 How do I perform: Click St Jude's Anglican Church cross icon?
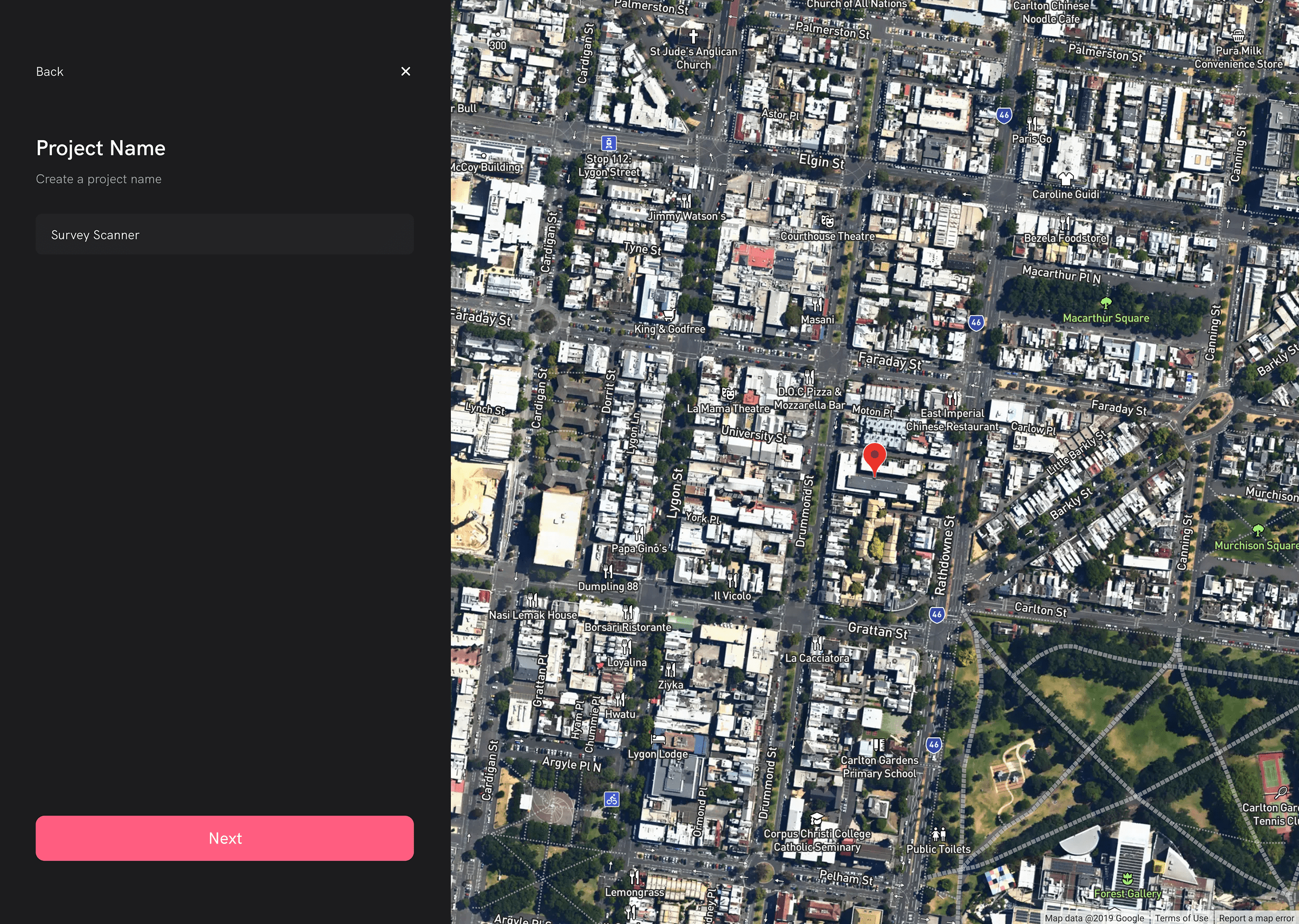pos(693,37)
